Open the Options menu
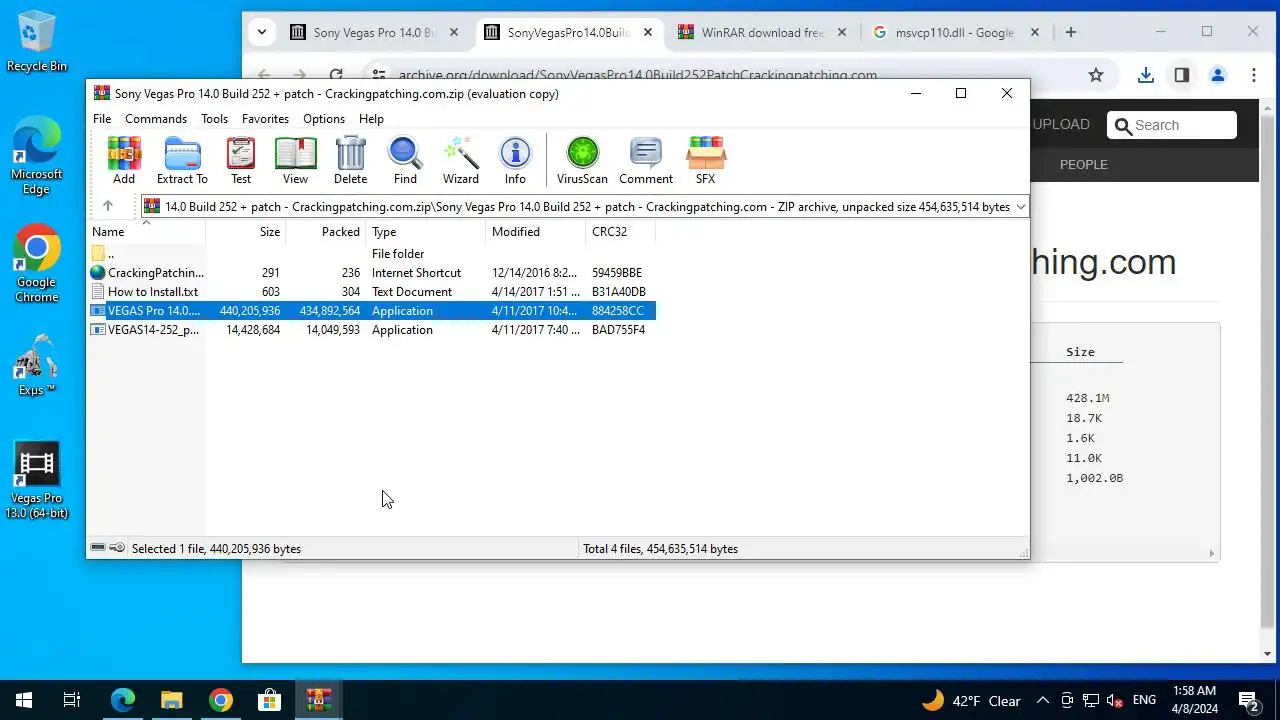1280x720 pixels. [324, 119]
